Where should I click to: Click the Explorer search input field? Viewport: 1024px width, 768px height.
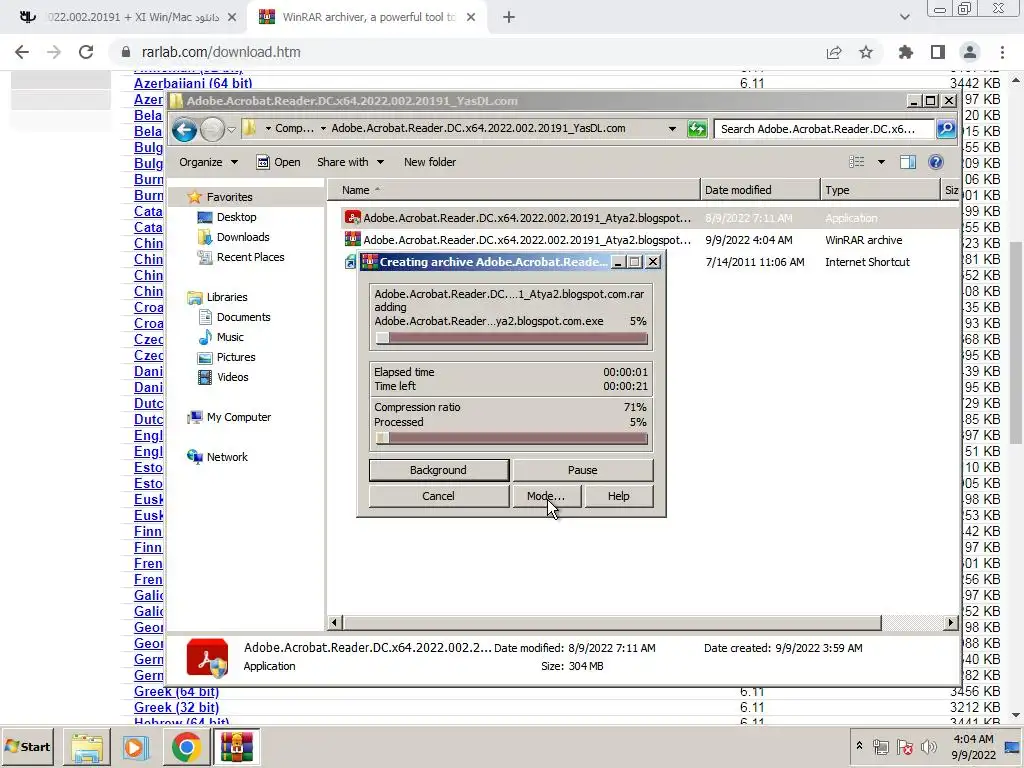click(824, 129)
